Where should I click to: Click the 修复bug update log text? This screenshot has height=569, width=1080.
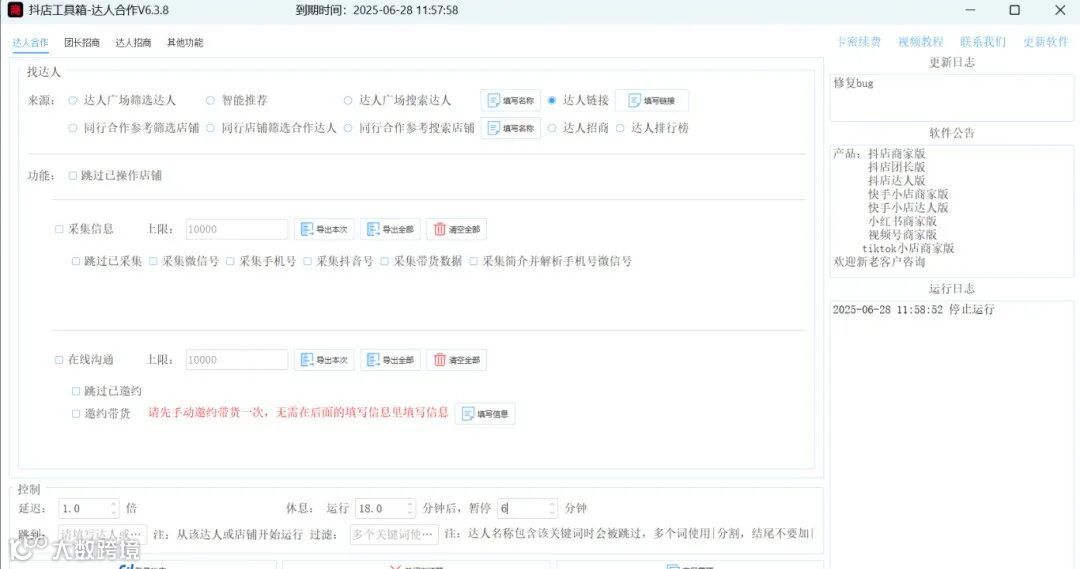(853, 83)
